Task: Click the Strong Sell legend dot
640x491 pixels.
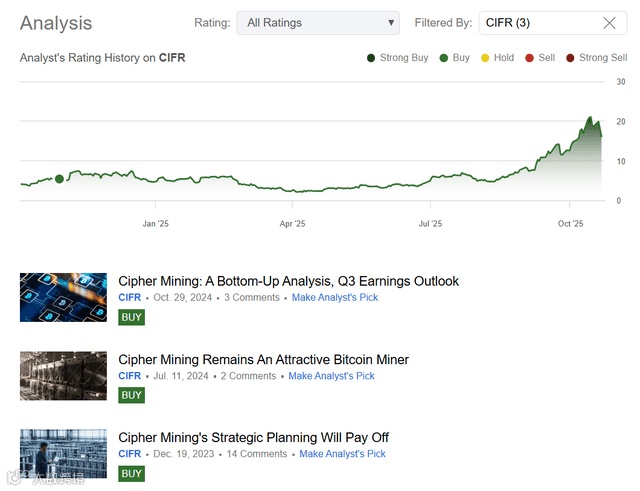Action: click(570, 58)
